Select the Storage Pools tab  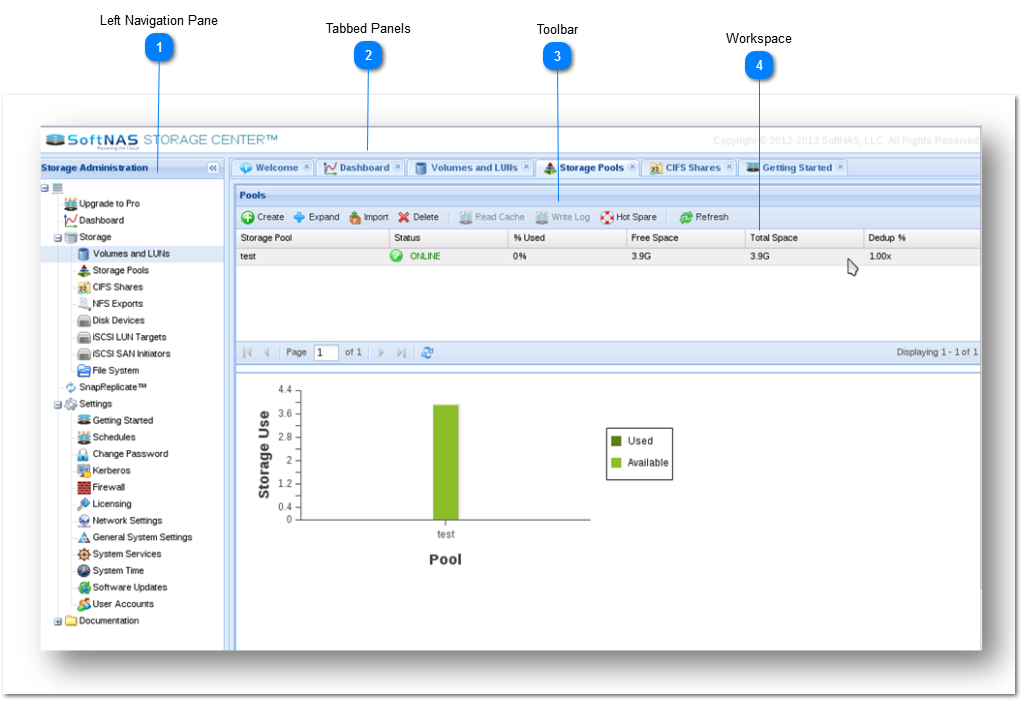tap(585, 168)
